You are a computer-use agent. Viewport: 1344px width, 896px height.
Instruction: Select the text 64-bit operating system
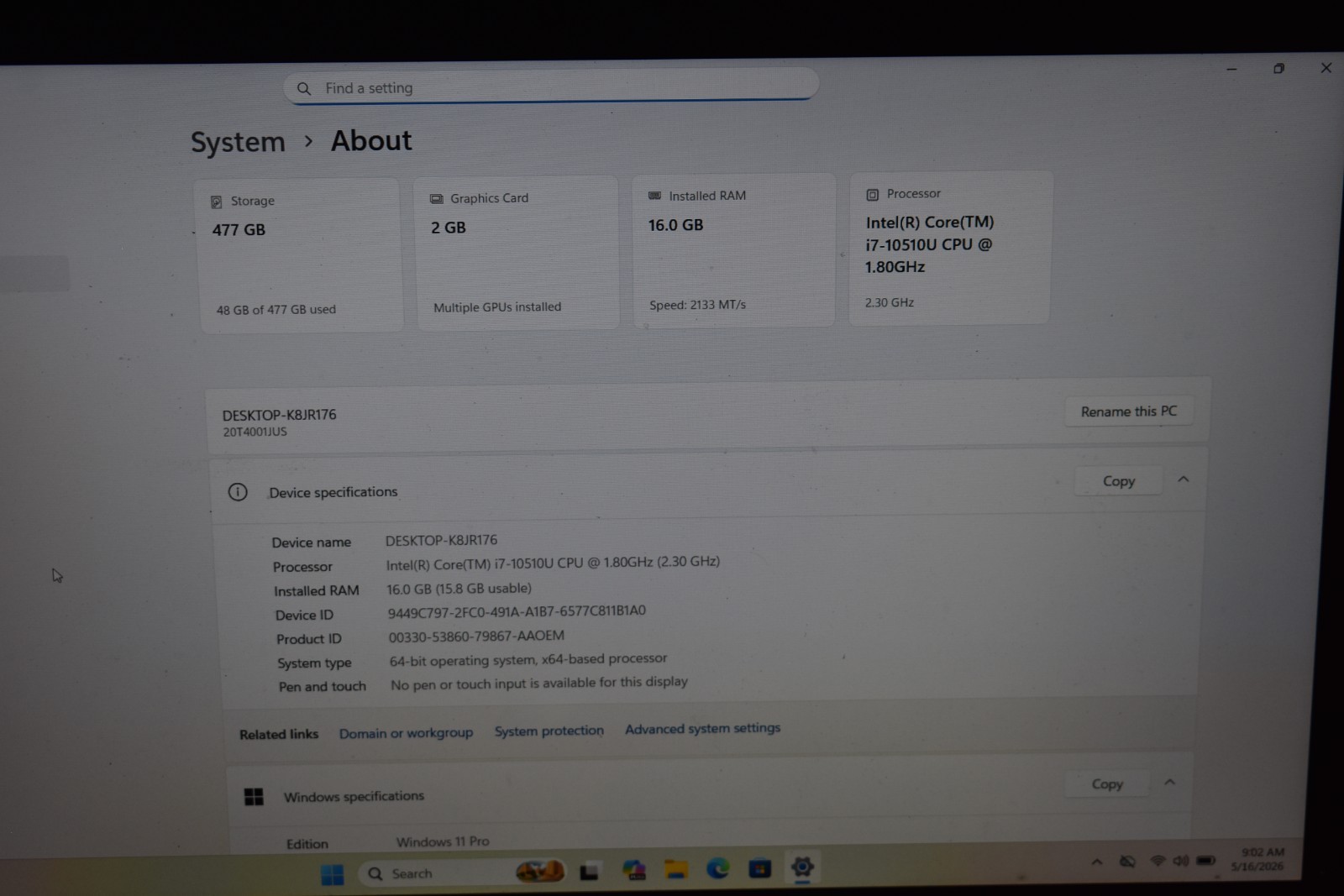click(462, 660)
